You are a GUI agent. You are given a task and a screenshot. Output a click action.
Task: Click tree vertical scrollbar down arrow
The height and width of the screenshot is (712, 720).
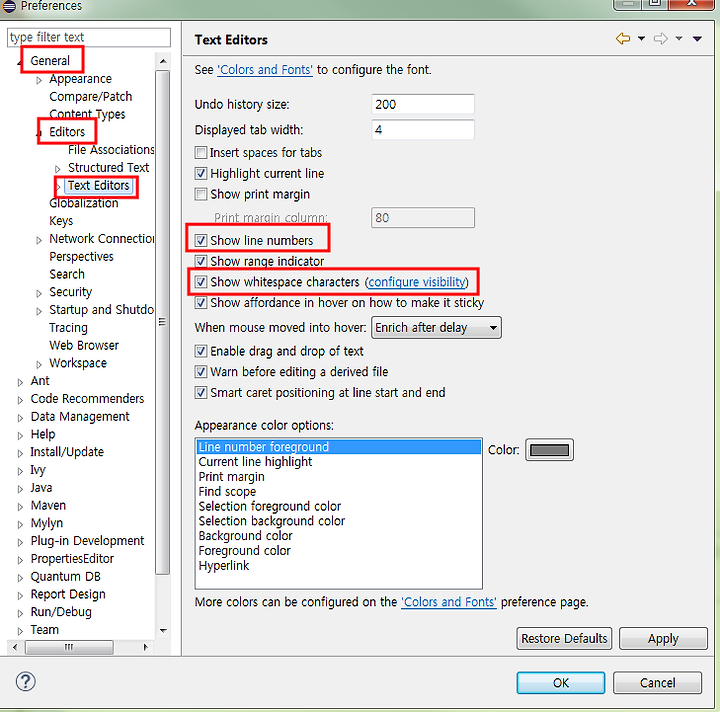pos(163,630)
